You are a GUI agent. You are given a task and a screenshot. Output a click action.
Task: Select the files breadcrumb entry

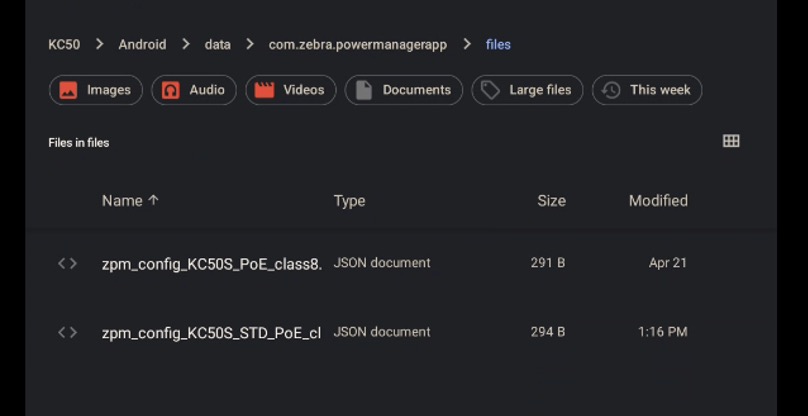pos(498,45)
